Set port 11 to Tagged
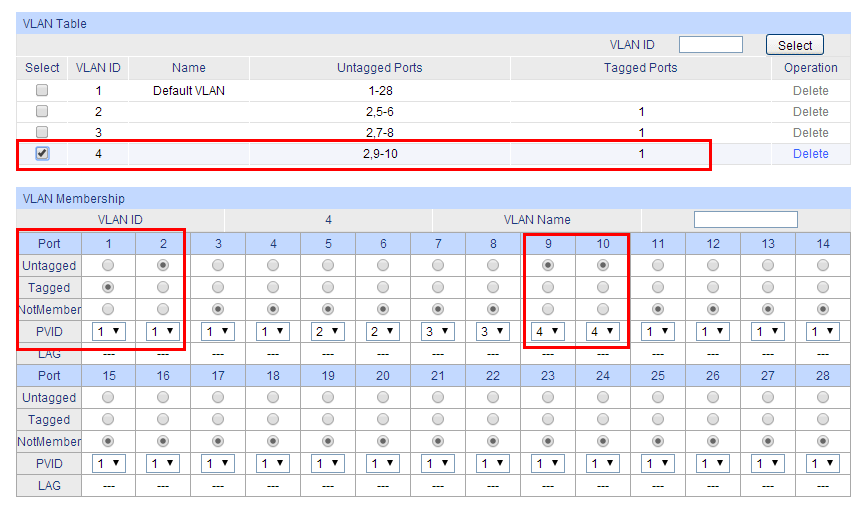Viewport: 863px width, 511px height. click(x=658, y=287)
